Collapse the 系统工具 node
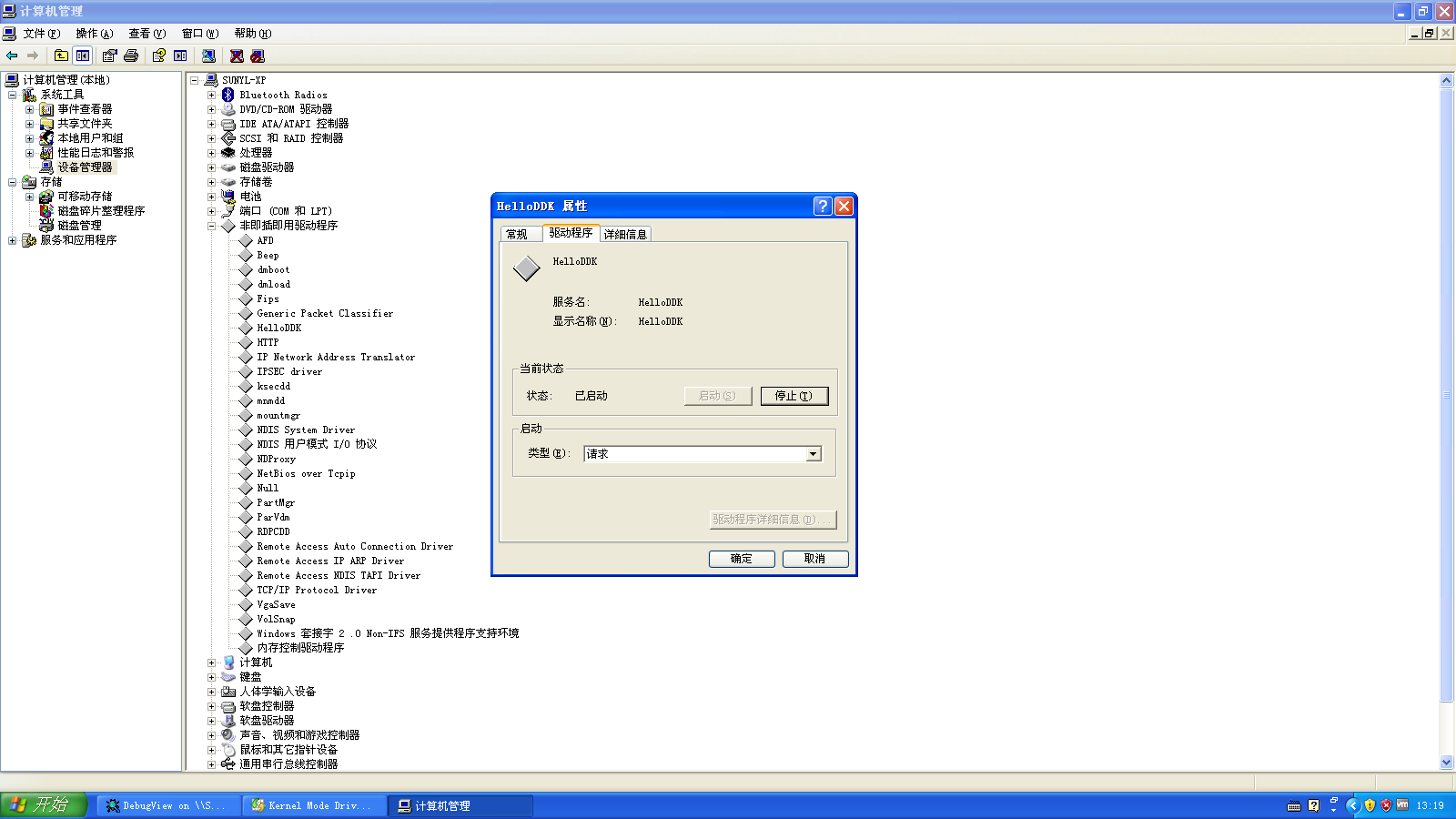The image size is (1456, 819). [12, 95]
